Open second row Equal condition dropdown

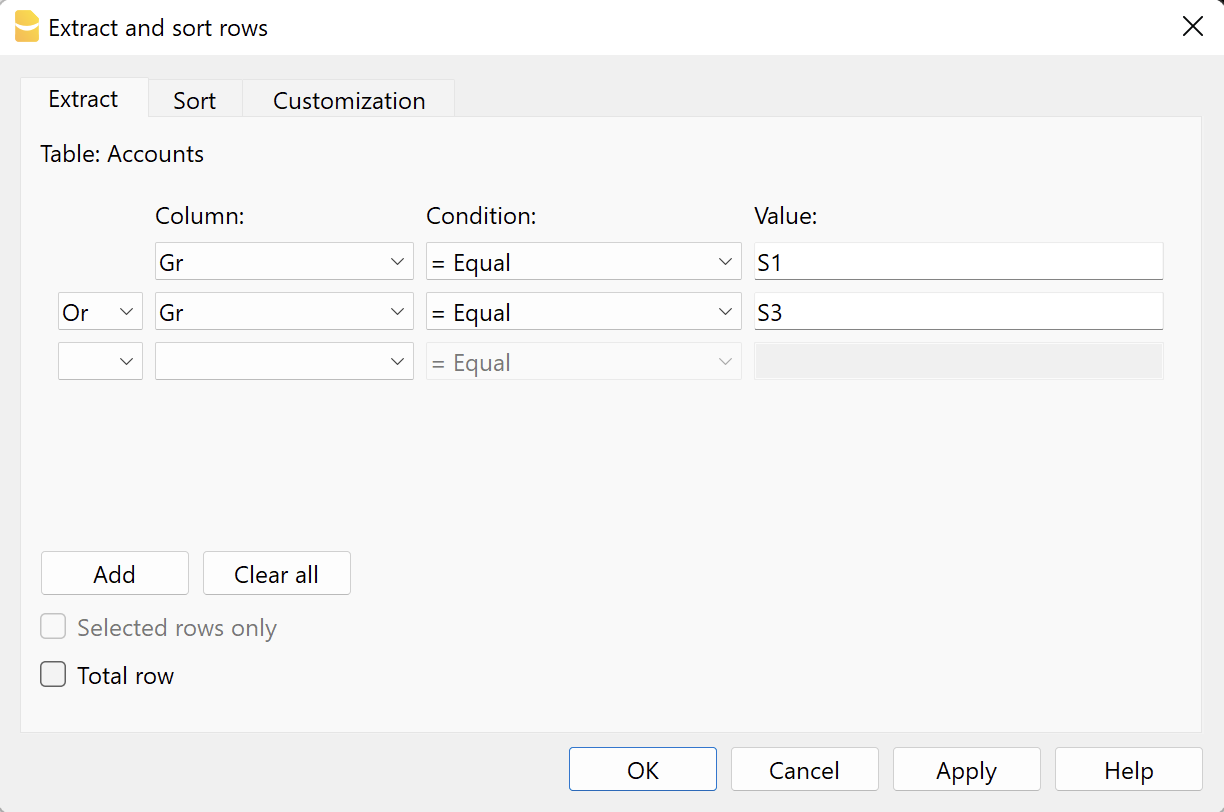(x=583, y=312)
